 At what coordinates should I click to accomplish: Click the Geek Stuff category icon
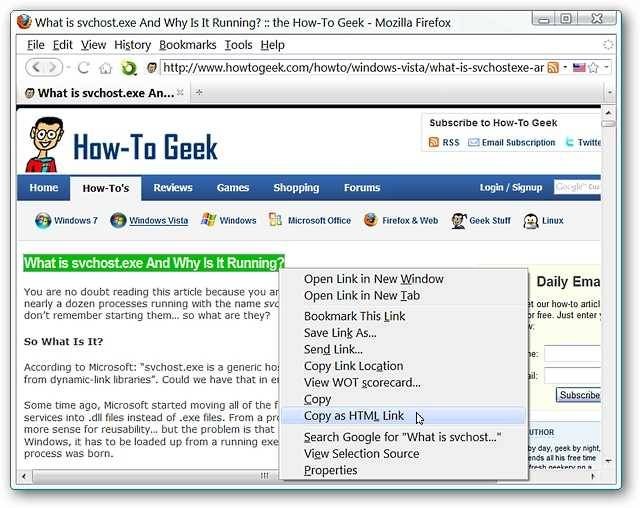(459, 220)
